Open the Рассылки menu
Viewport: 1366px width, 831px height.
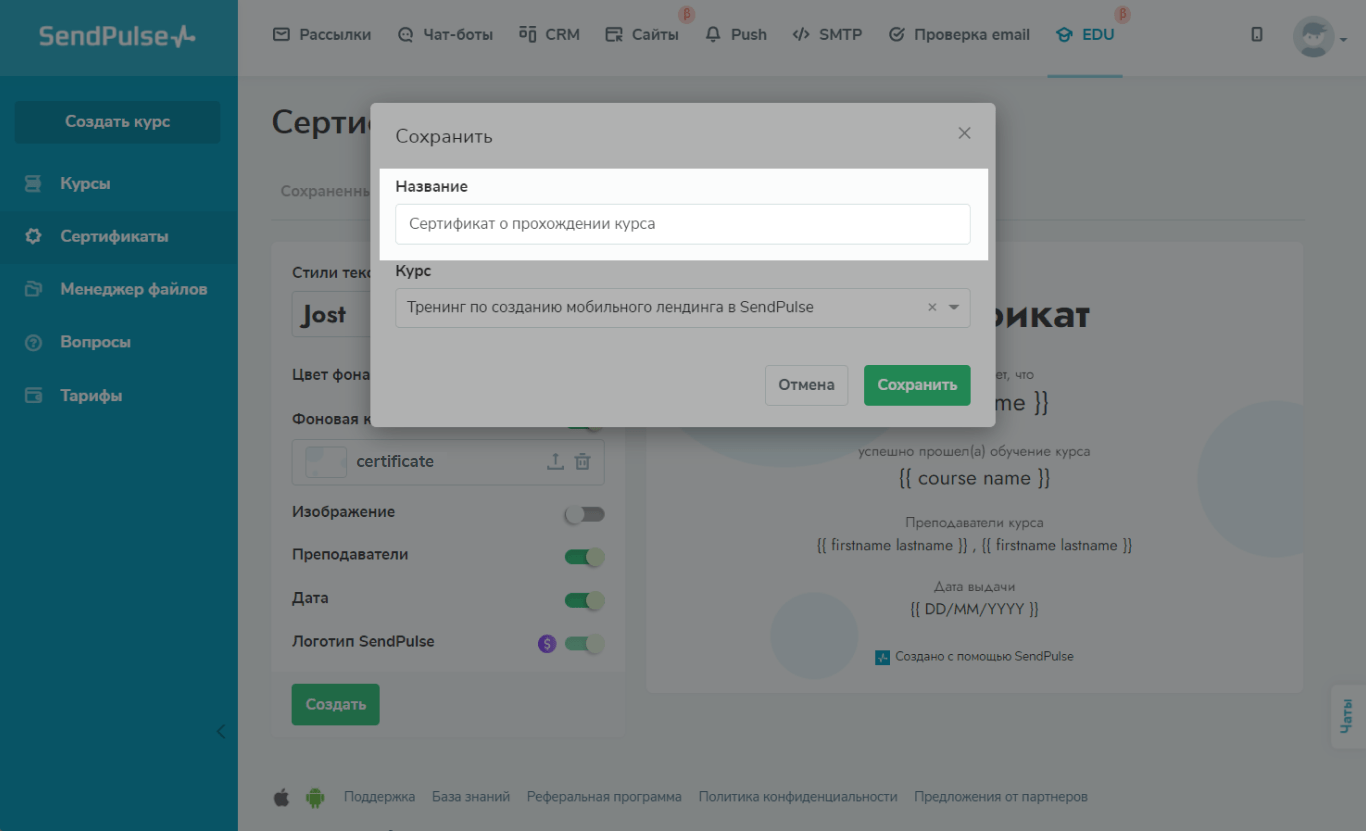click(x=322, y=34)
